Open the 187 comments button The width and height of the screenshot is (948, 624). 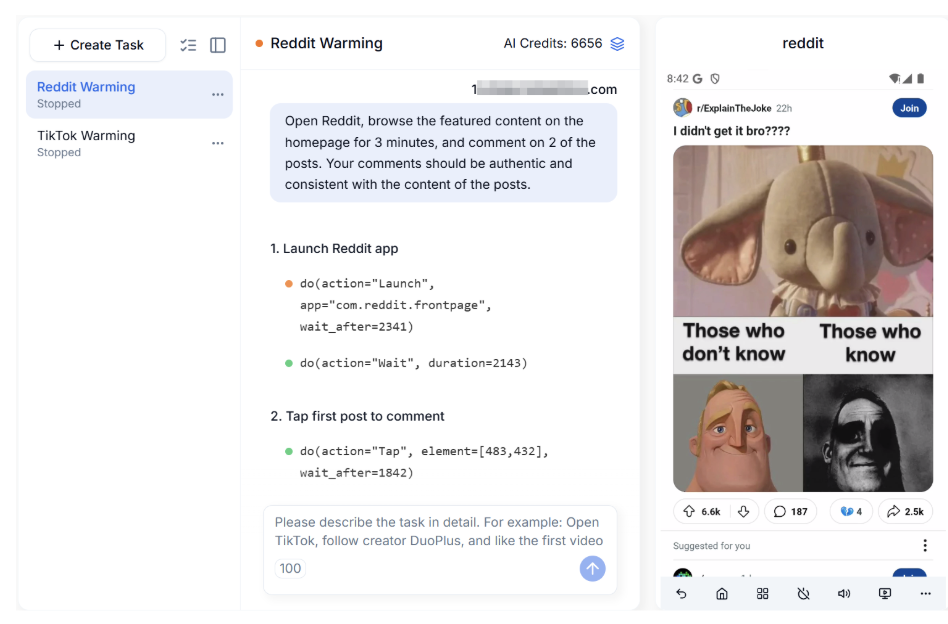[790, 511]
